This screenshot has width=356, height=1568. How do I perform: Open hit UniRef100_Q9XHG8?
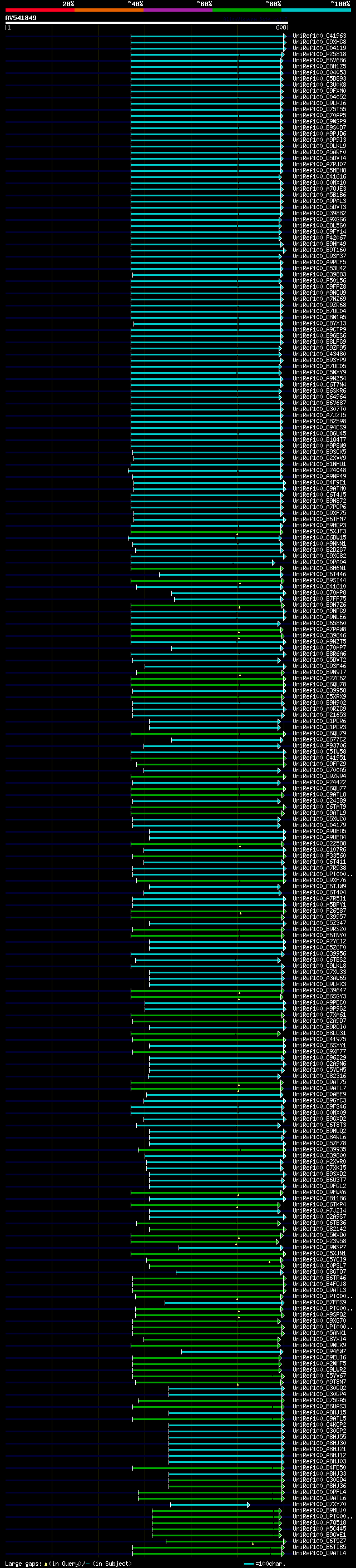(x=319, y=42)
